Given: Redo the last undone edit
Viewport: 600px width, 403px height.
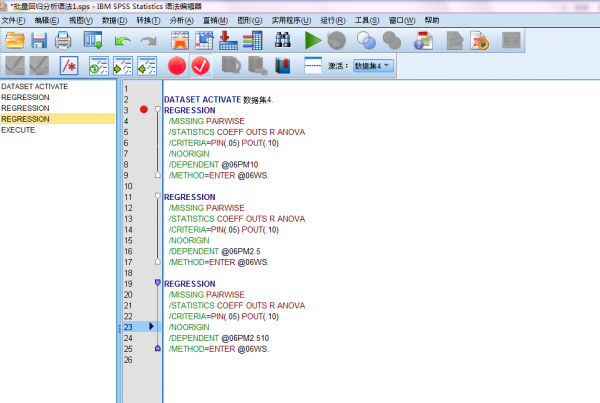Looking at the screenshot, I should point(149,41).
